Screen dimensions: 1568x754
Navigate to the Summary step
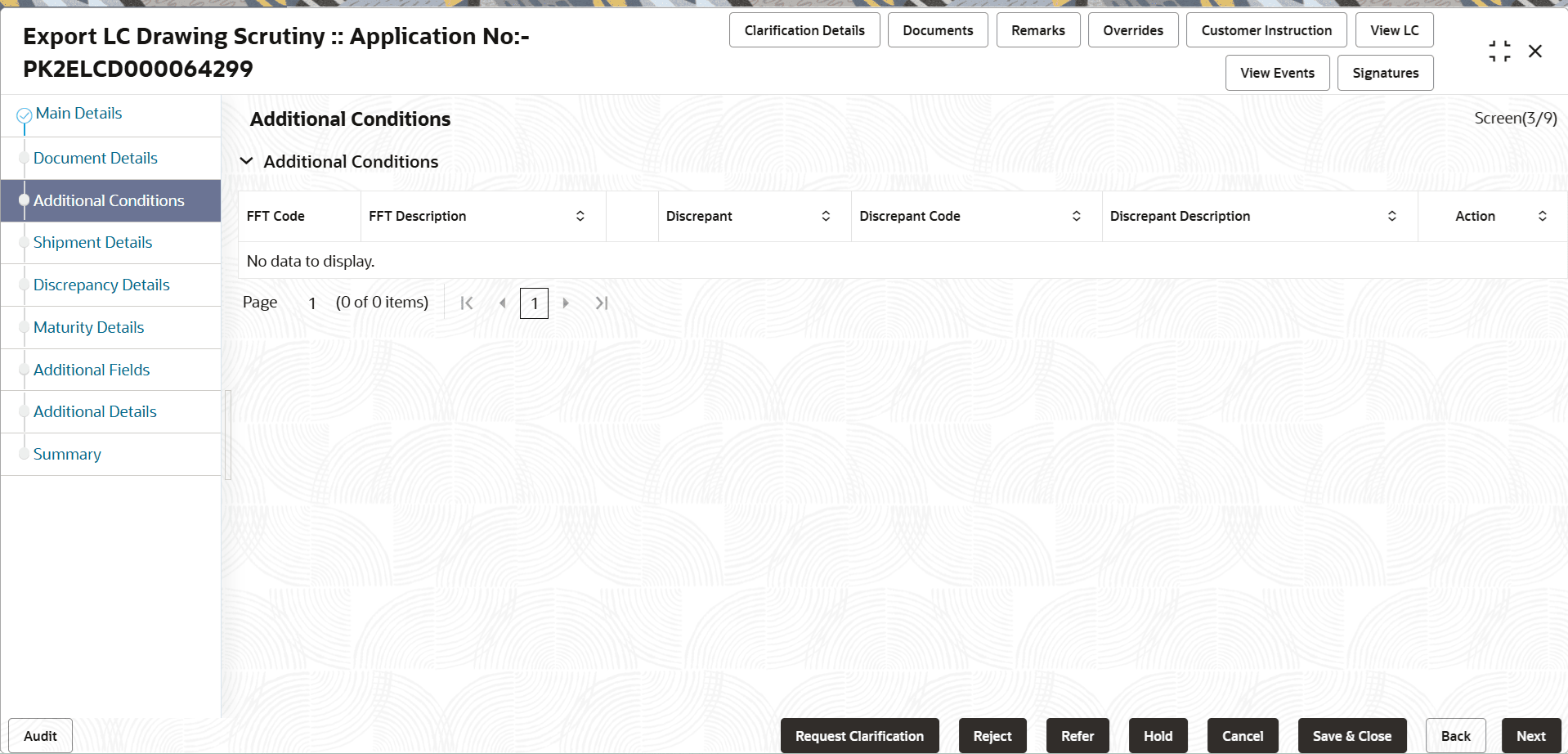click(67, 454)
